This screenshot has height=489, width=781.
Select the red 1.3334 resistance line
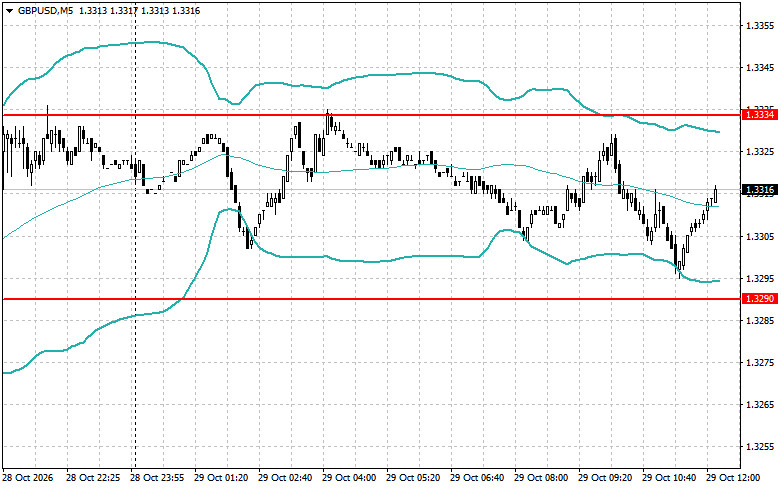click(x=372, y=115)
